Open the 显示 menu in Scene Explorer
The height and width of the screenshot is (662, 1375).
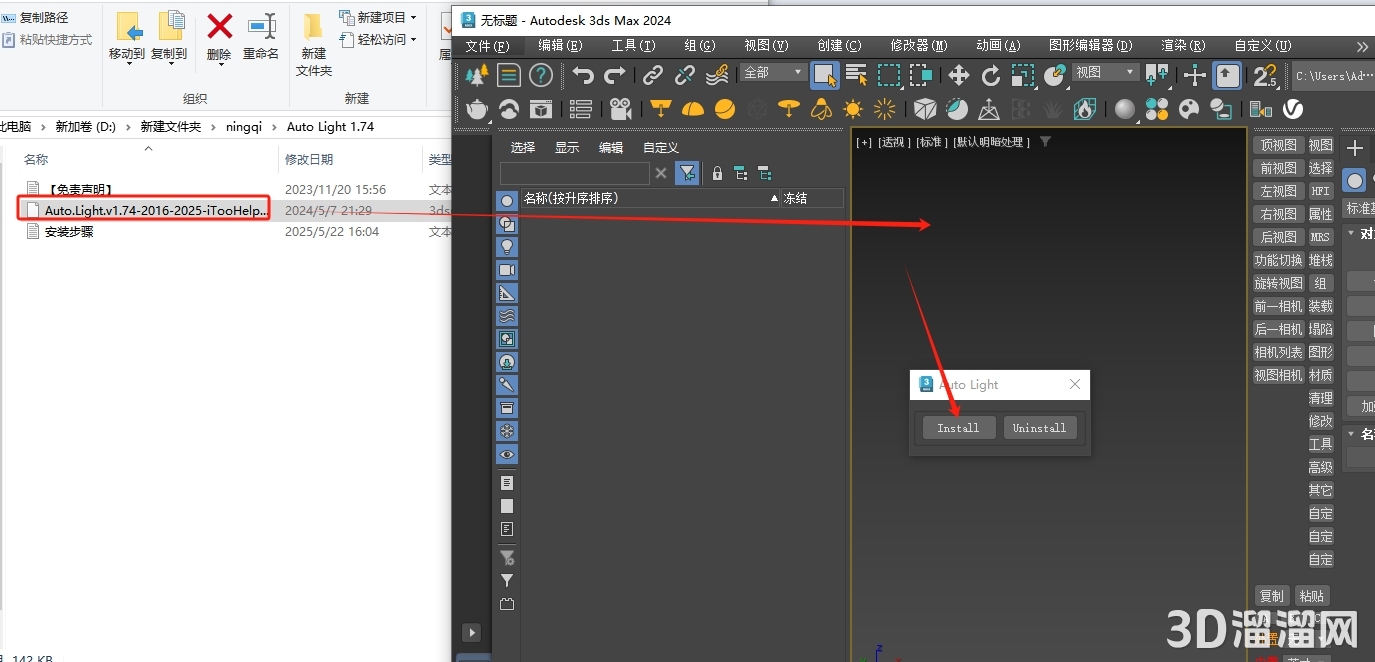coord(567,147)
